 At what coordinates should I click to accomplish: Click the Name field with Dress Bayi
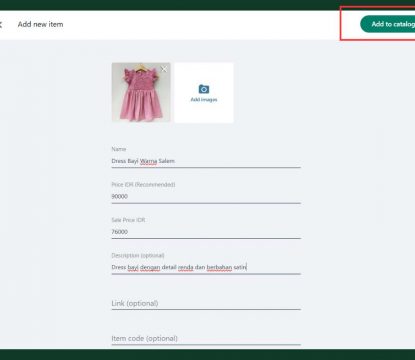coord(206,161)
